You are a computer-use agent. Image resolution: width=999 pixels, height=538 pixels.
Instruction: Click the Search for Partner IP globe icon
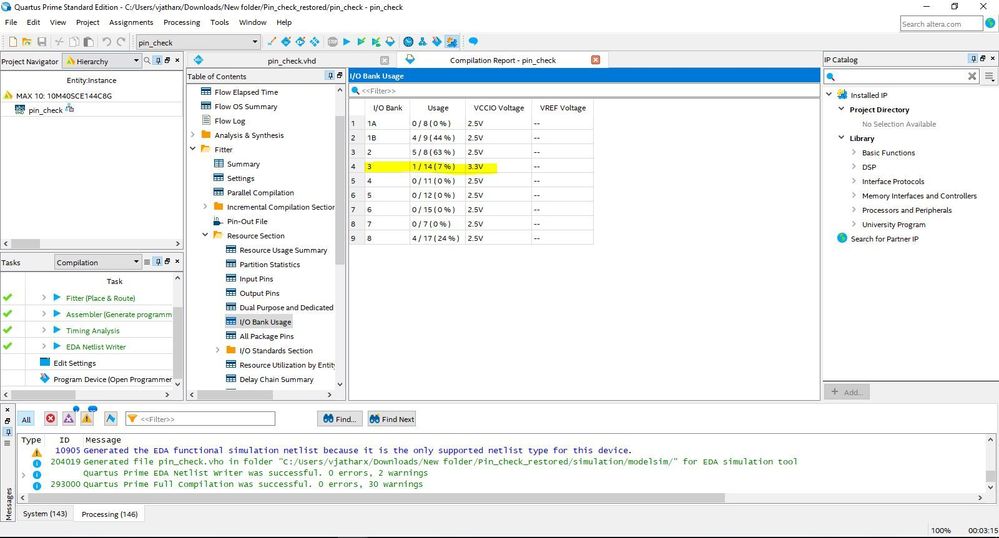pyautogui.click(x=842, y=239)
